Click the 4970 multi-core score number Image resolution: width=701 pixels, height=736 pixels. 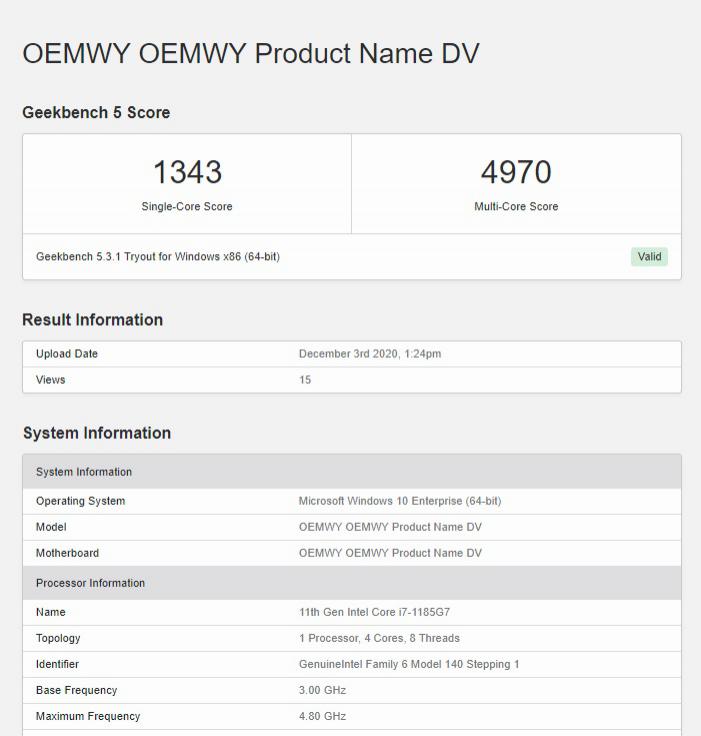516,172
